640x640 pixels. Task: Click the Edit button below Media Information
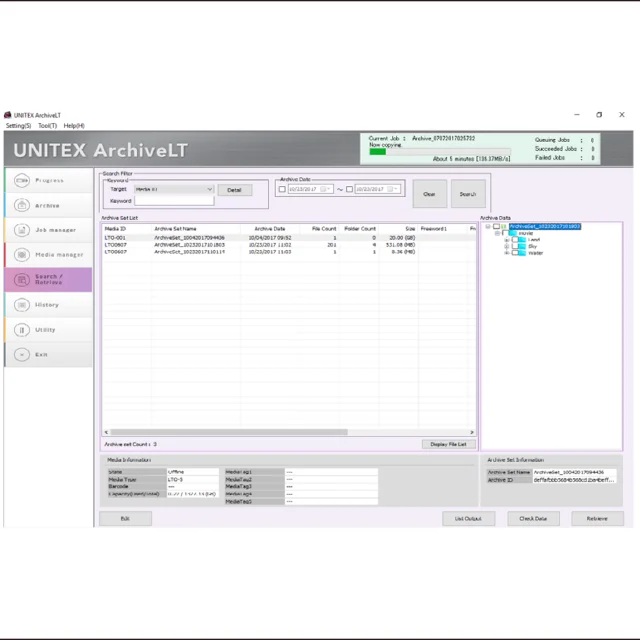point(125,518)
